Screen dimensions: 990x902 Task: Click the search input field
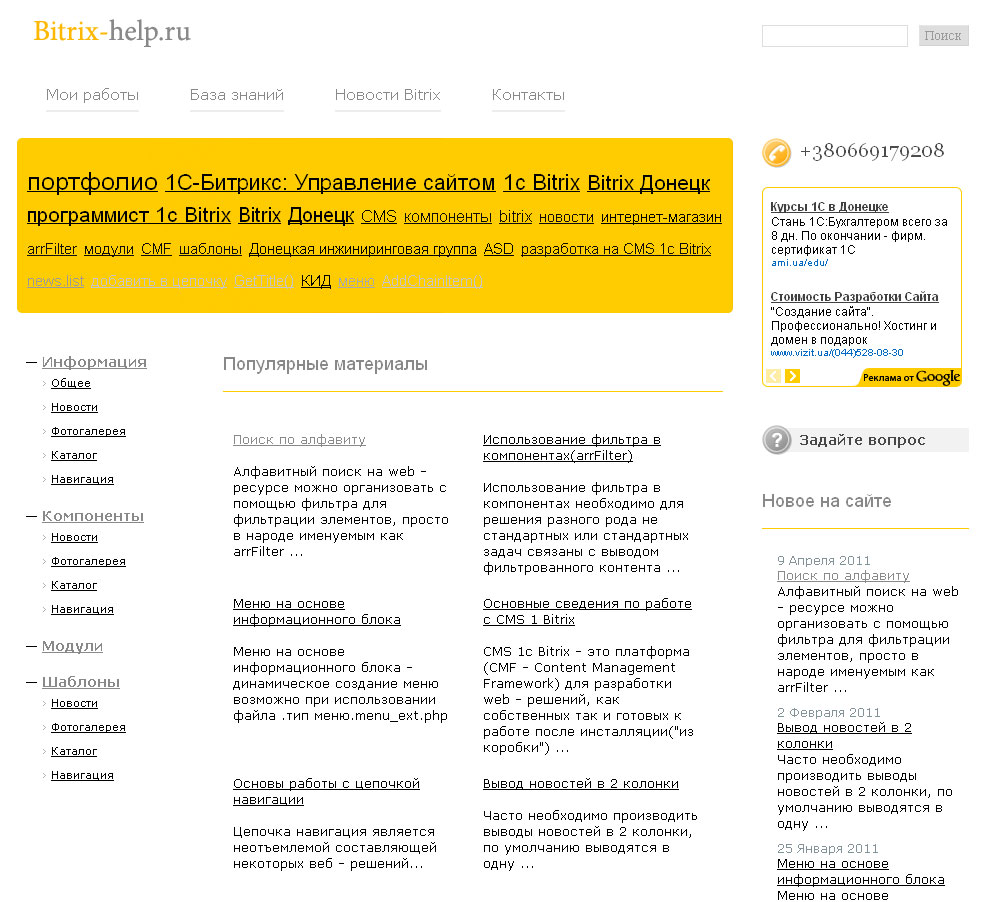[835, 36]
